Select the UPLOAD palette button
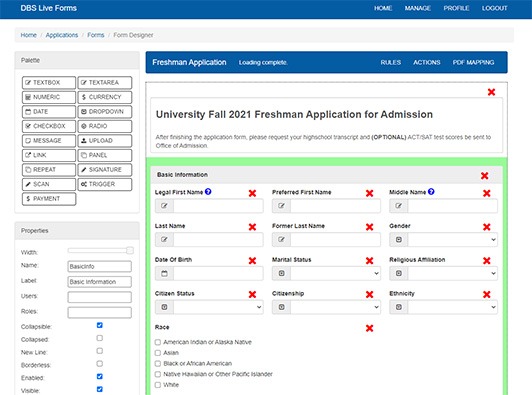The image size is (532, 395). point(105,141)
